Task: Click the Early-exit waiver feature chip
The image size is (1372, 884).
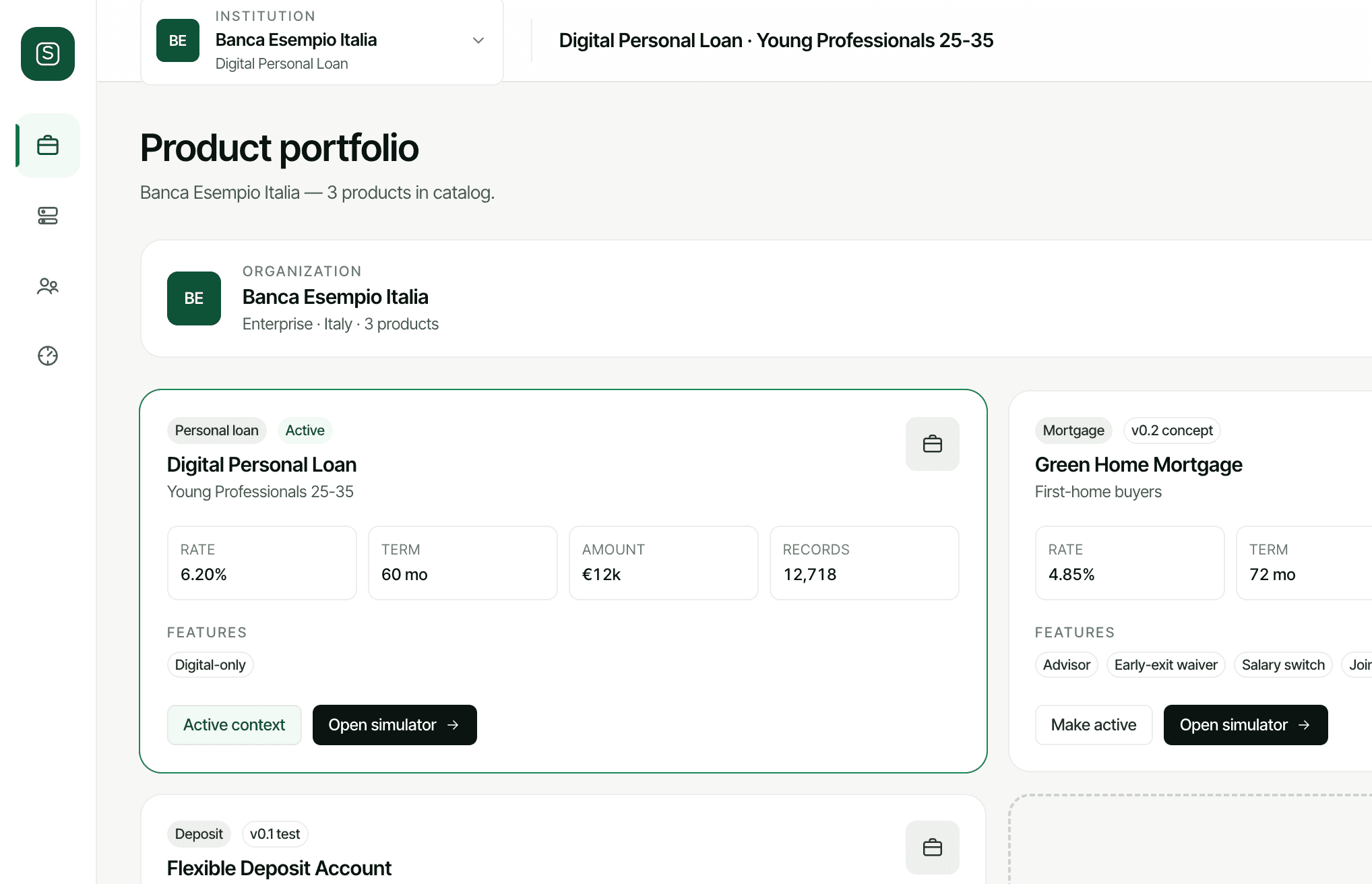Action: [1166, 665]
